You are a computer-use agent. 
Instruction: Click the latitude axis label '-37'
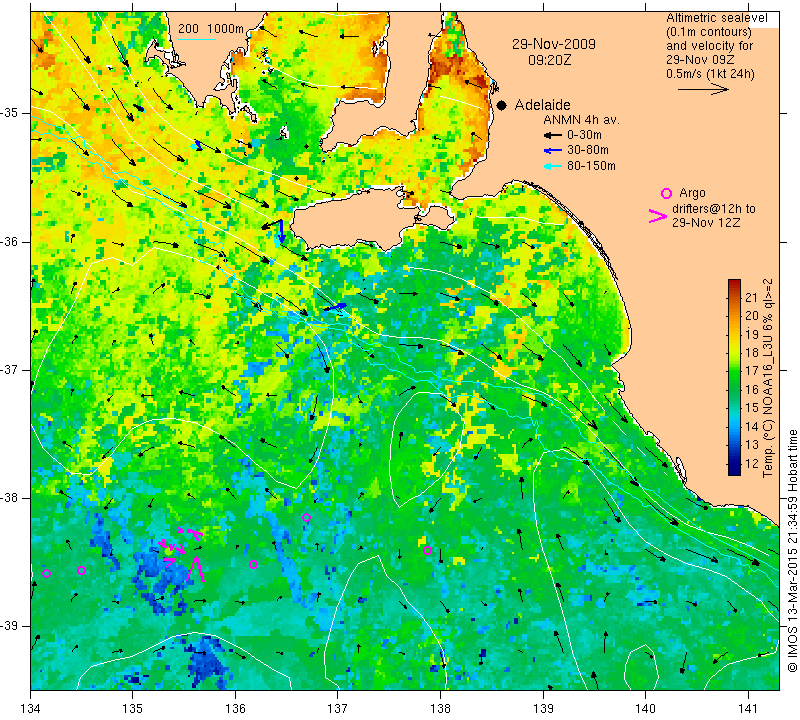click(x=10, y=369)
